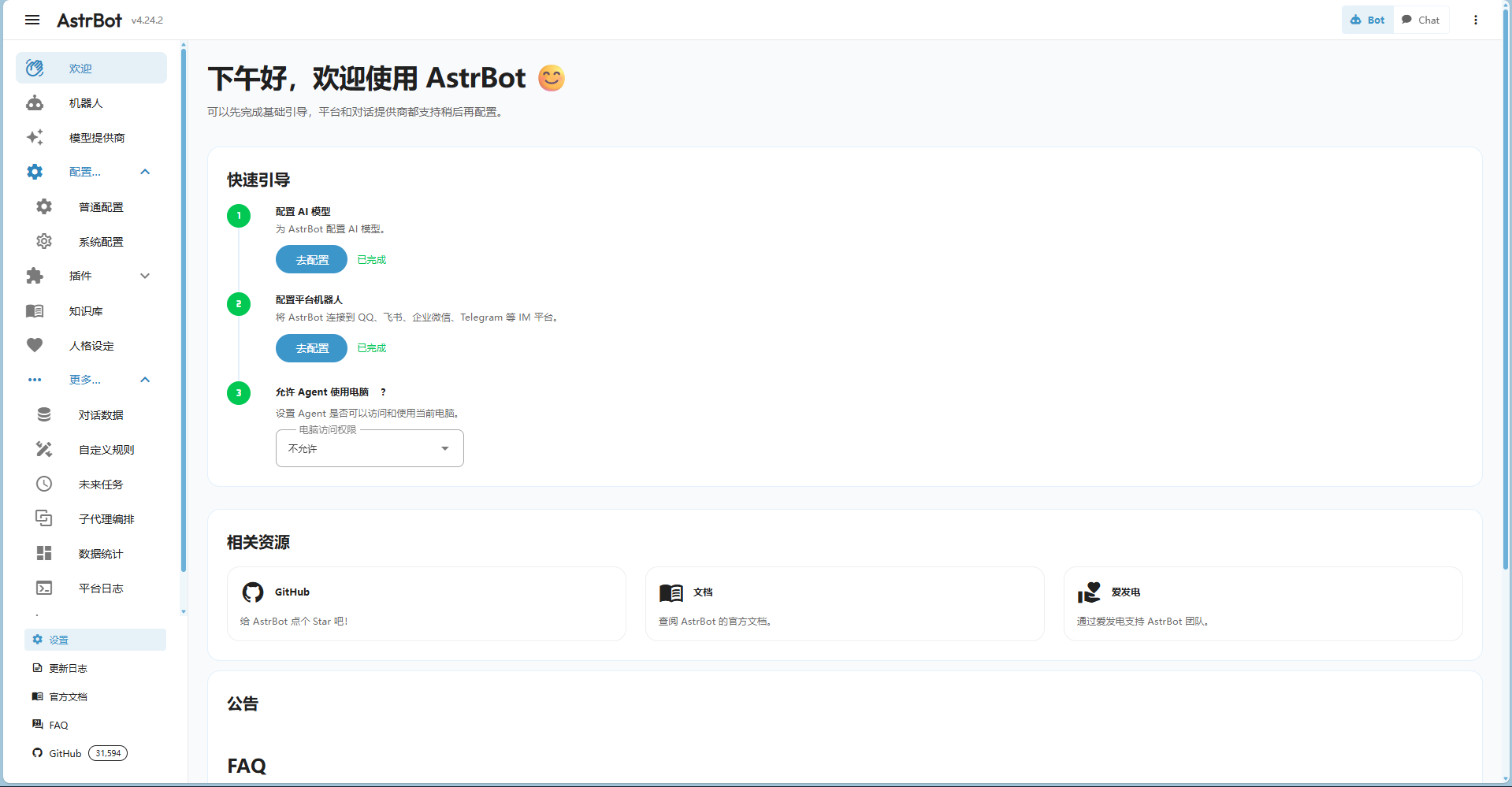Open the 欢迎 page in sidebar
The height and width of the screenshot is (787, 1512).
click(91, 69)
